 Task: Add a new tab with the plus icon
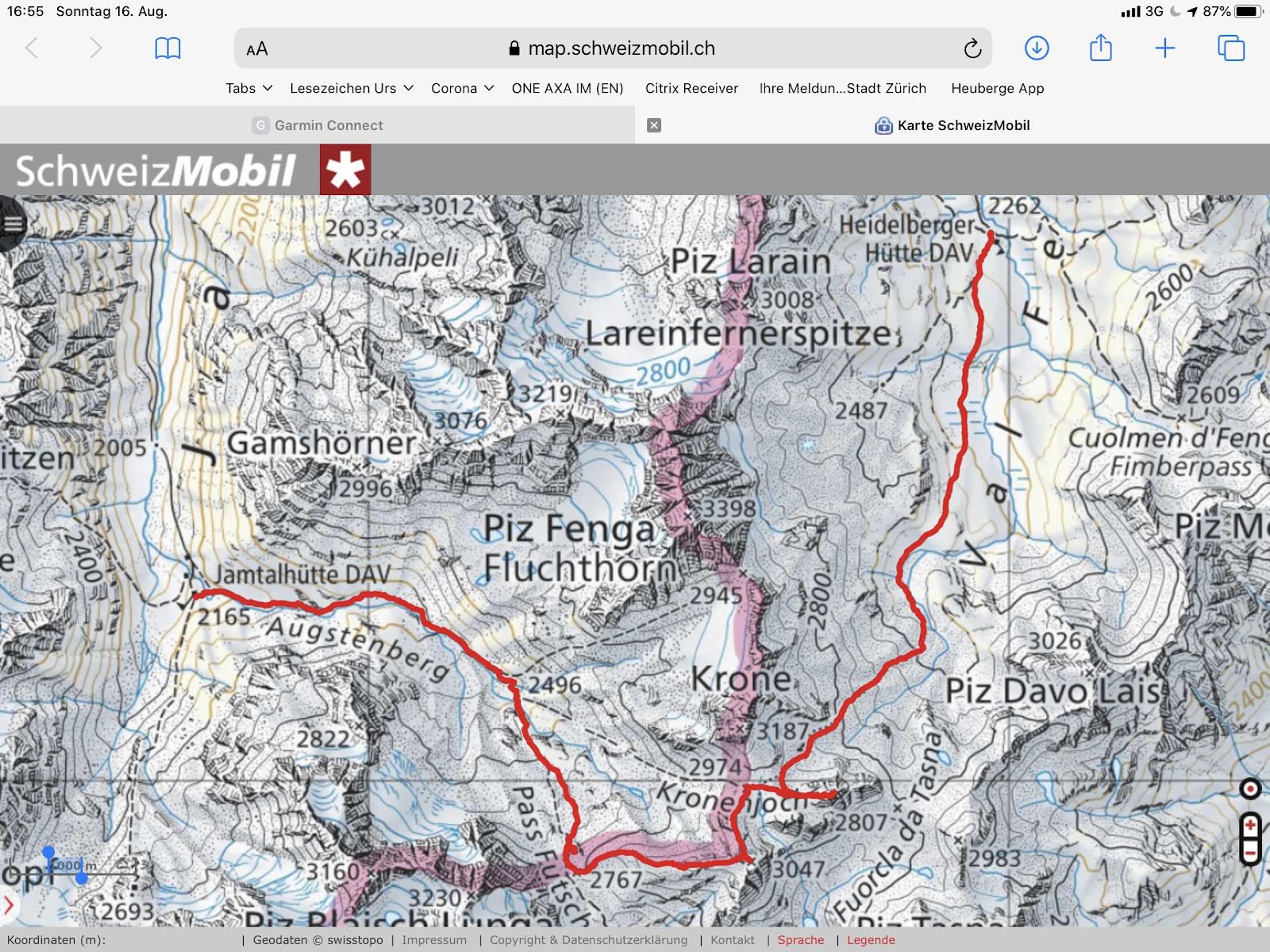1164,48
